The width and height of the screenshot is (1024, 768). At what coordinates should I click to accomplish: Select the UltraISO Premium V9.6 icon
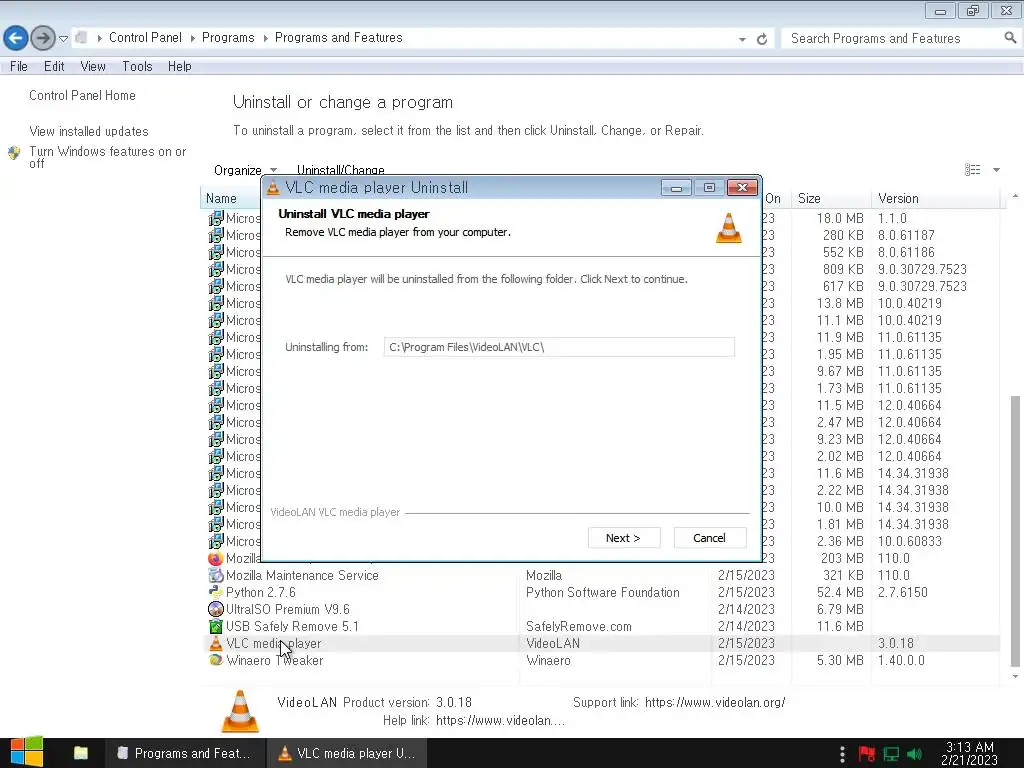[216, 609]
